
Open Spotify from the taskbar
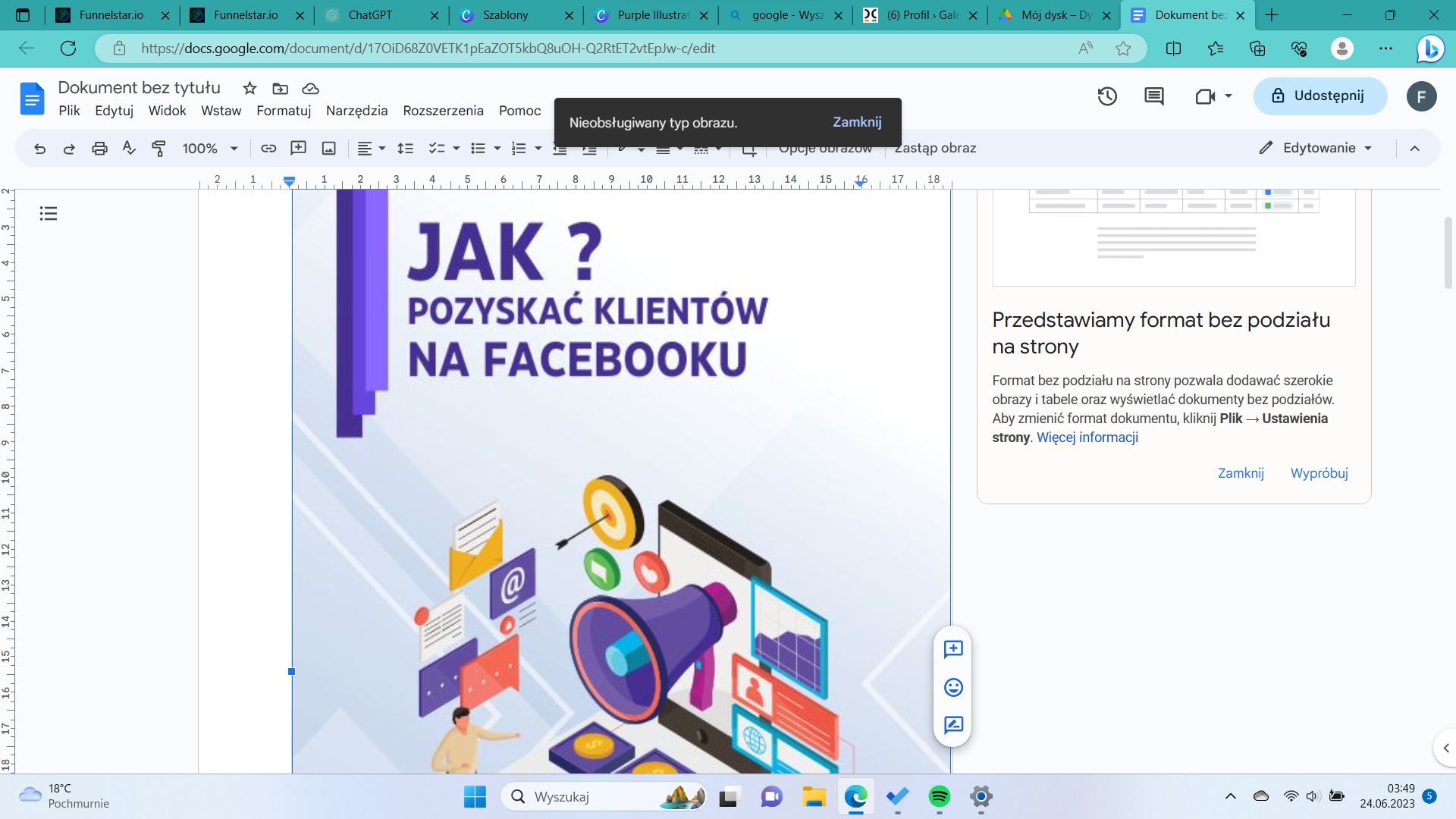click(939, 797)
